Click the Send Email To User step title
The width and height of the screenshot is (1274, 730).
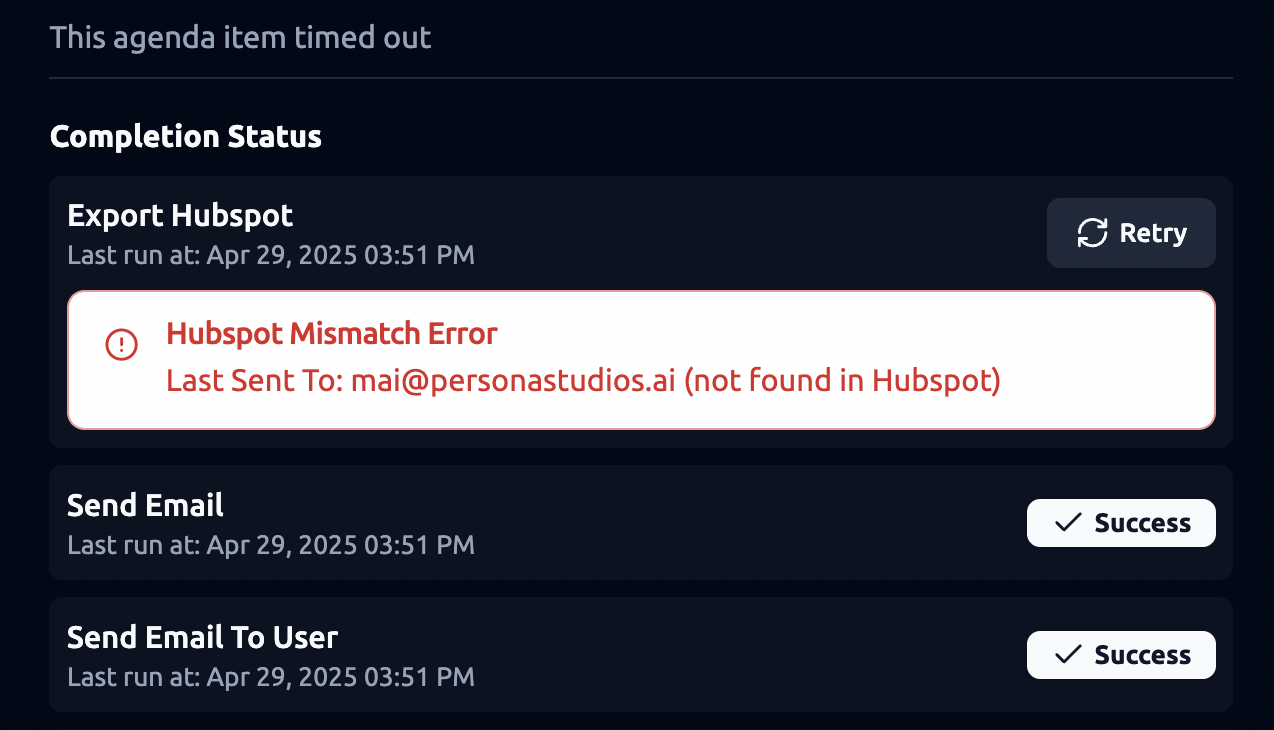(x=202, y=637)
